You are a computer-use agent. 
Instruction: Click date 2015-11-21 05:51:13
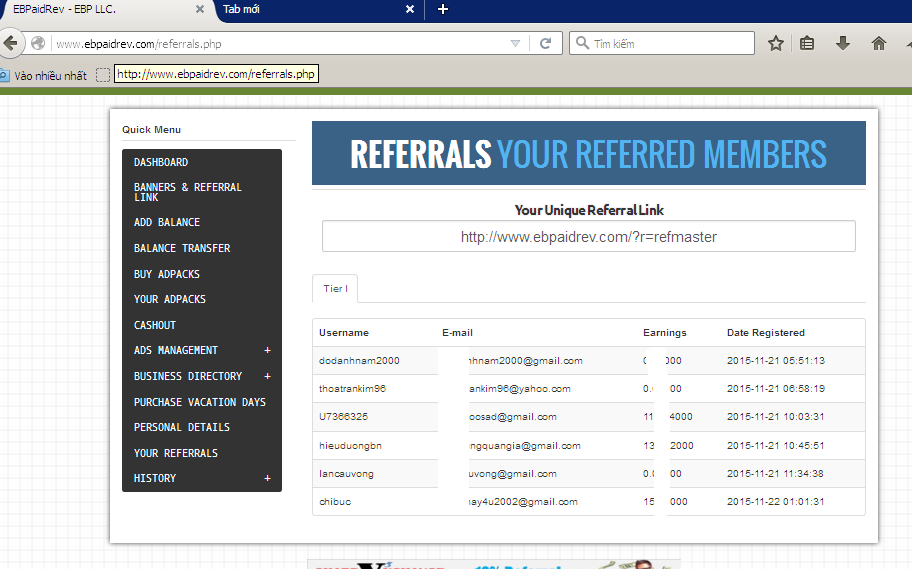click(x=775, y=361)
